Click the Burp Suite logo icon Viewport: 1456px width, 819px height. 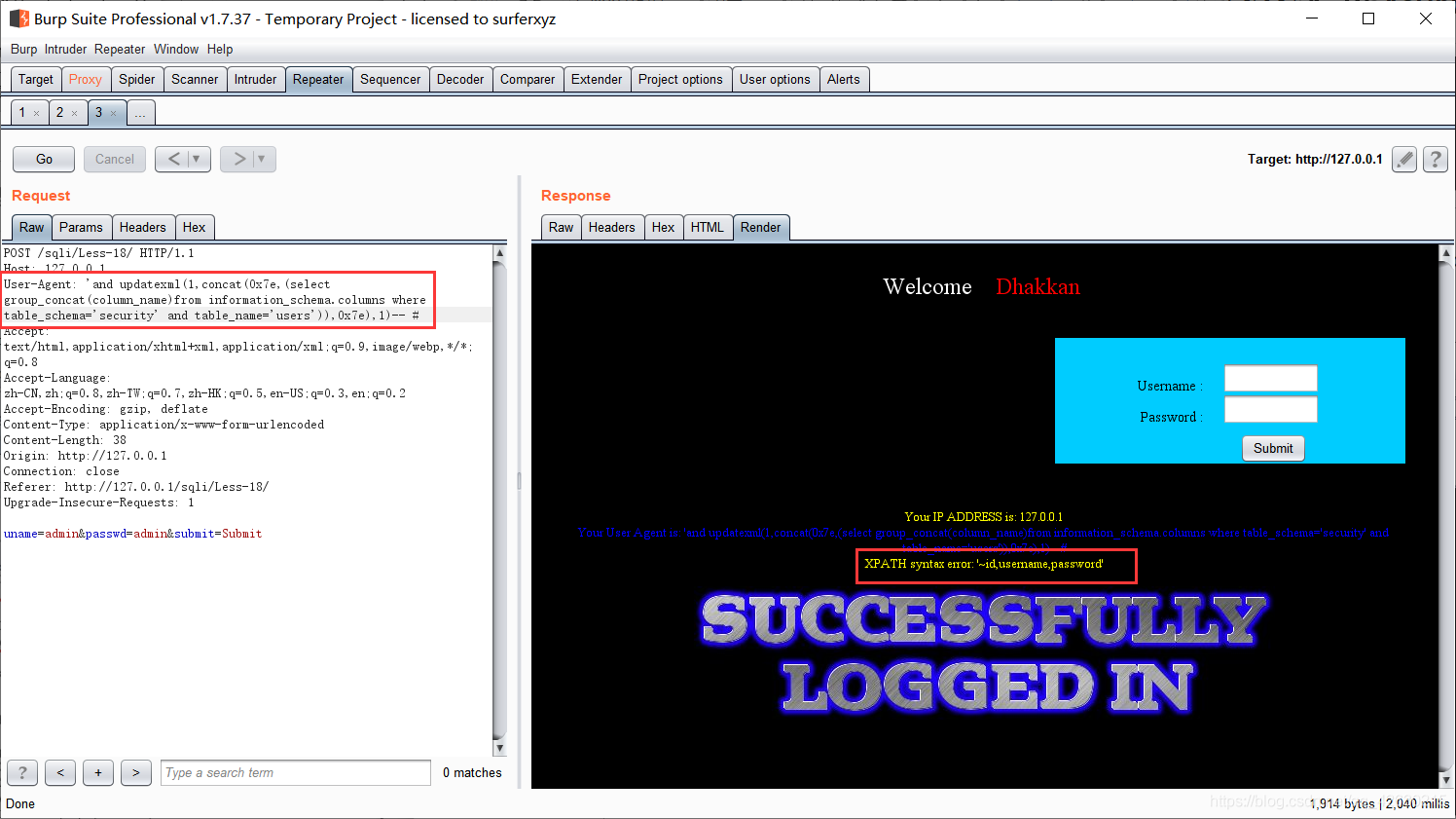pos(18,19)
